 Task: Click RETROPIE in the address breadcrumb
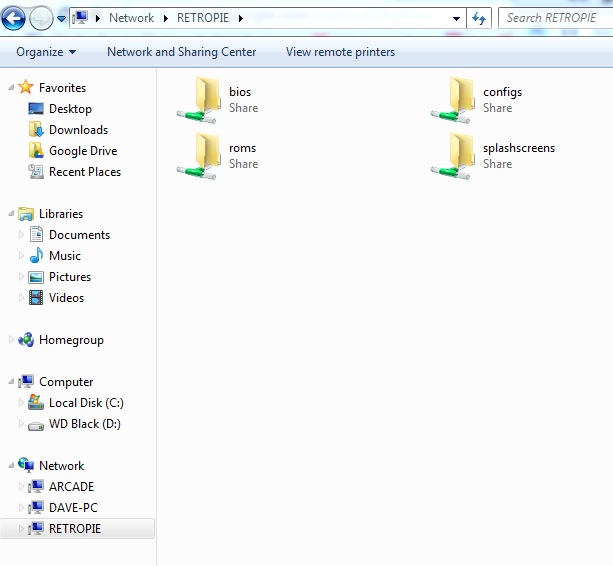[203, 18]
